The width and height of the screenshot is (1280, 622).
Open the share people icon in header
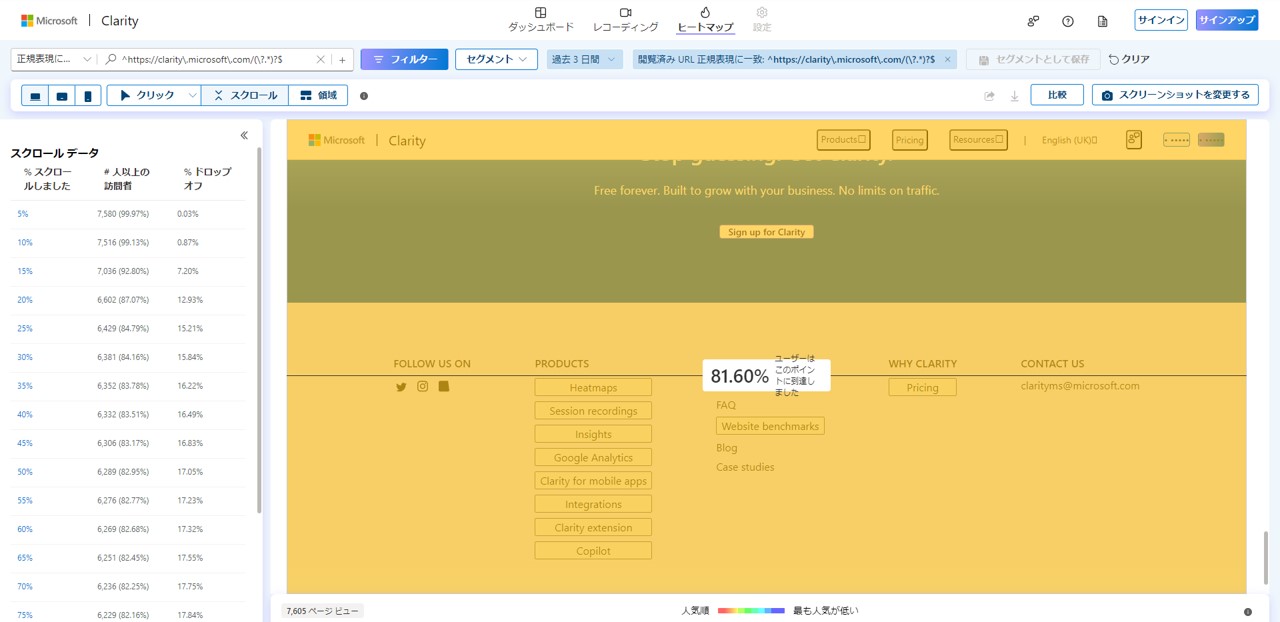(1033, 21)
